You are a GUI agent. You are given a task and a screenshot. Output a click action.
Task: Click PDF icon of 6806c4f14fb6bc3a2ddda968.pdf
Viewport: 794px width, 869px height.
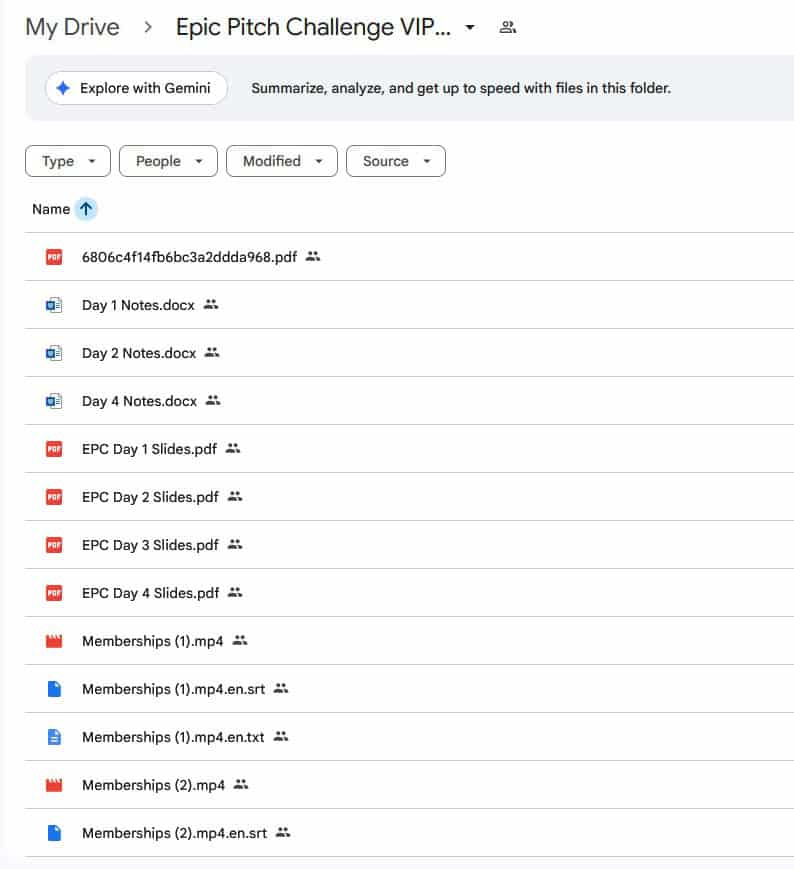tap(54, 257)
